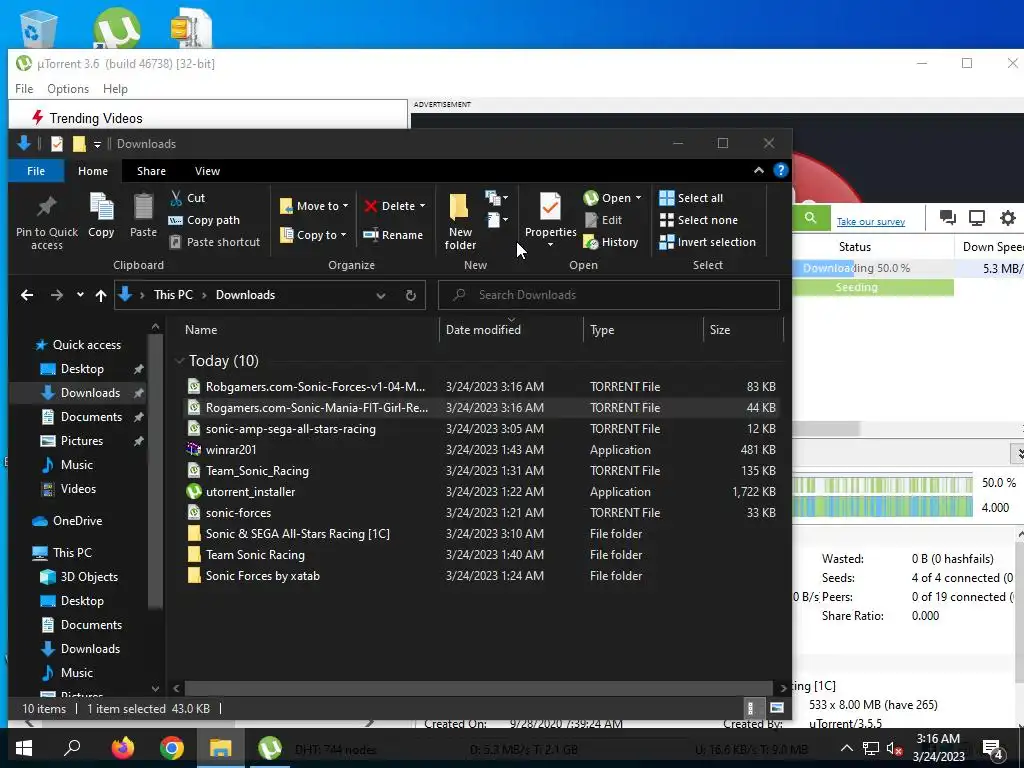This screenshot has width=1024, height=768.
Task: Open Recent locations dropdown arrow
Action: [80, 295]
